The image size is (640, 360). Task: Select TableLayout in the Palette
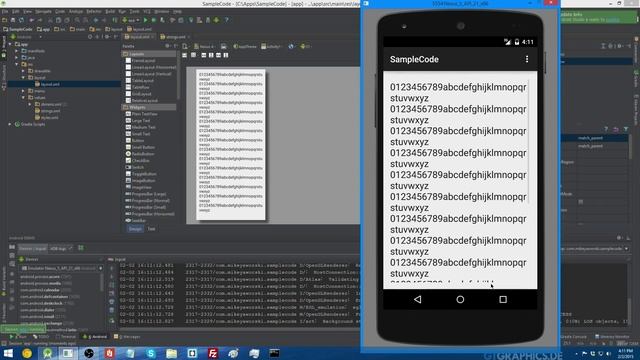click(140, 80)
